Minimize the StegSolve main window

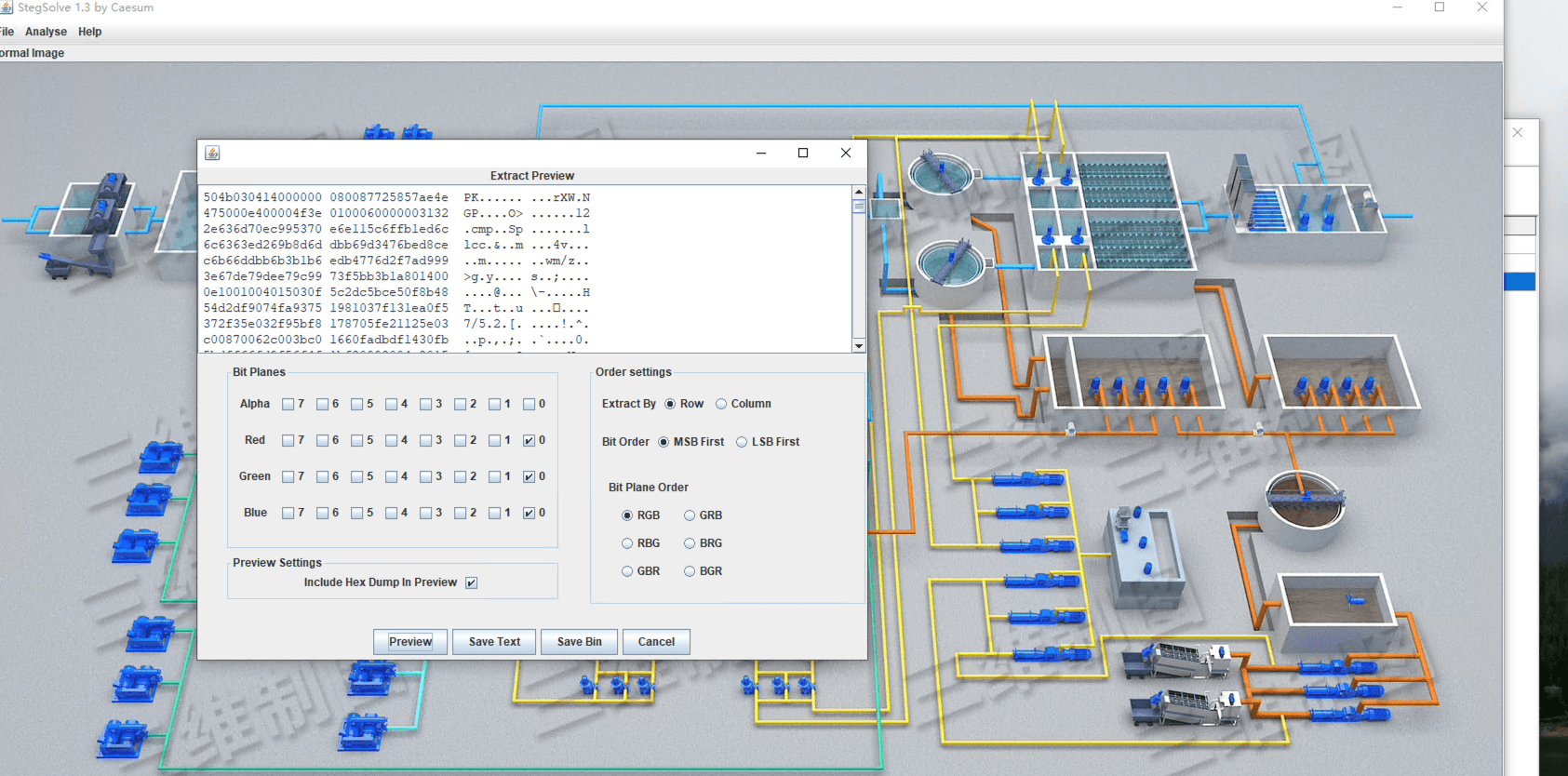pos(1397,7)
